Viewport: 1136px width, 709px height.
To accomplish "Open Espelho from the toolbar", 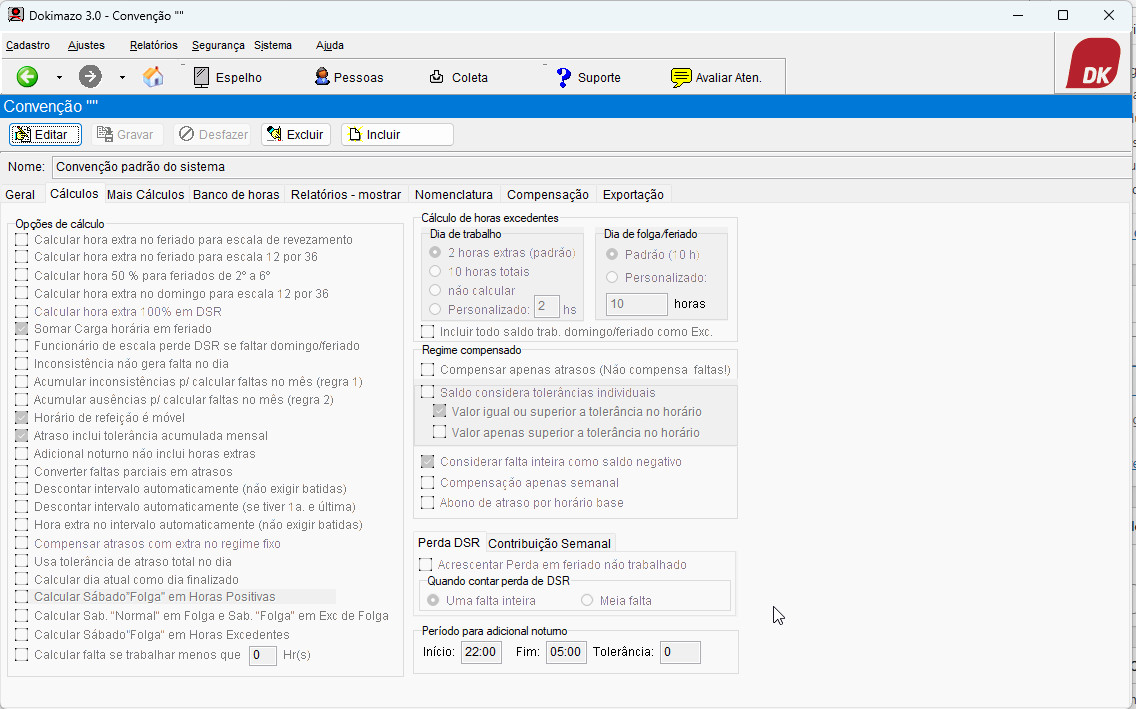I will point(227,77).
